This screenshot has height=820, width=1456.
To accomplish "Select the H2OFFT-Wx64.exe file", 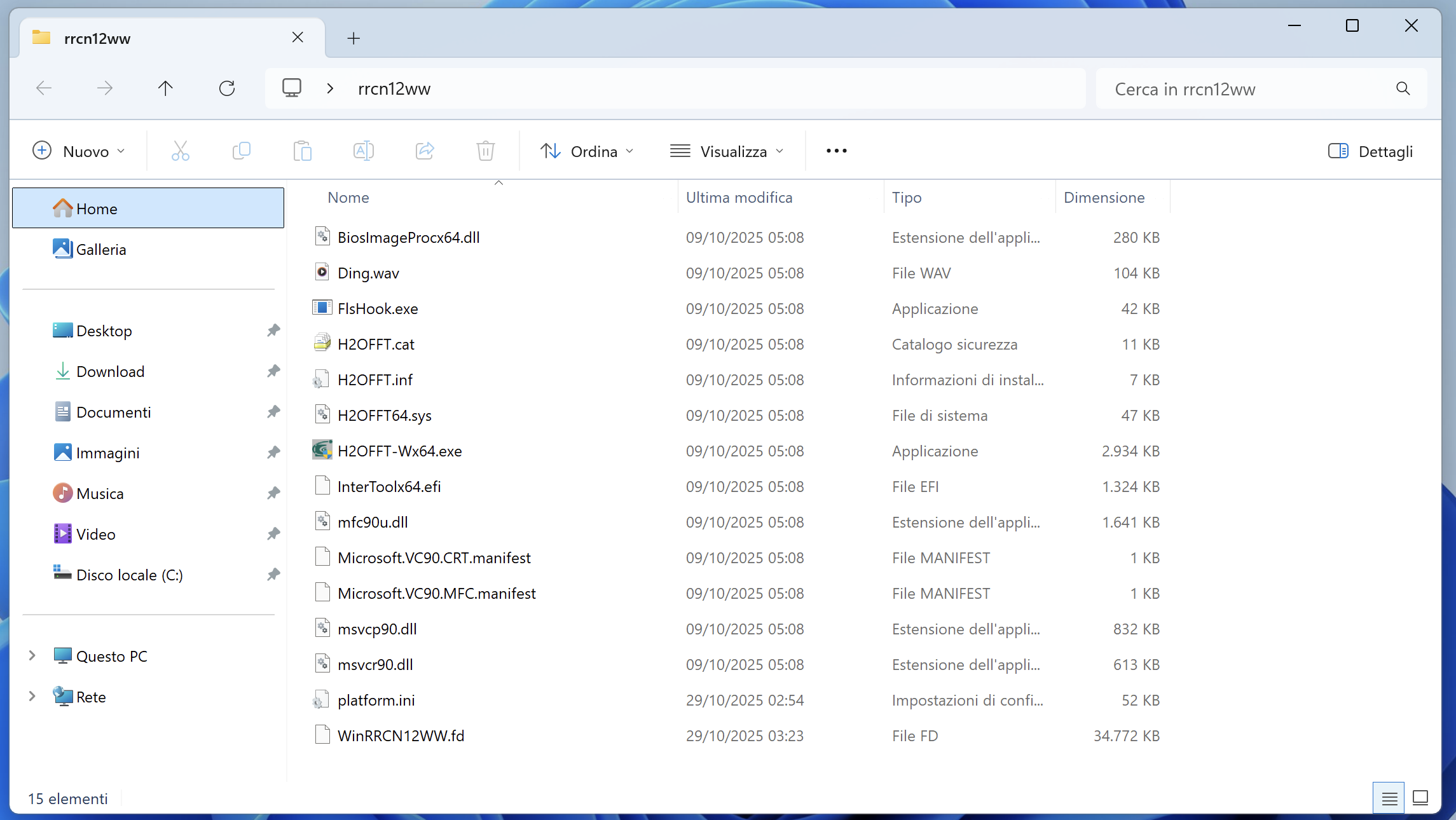I will (x=399, y=451).
